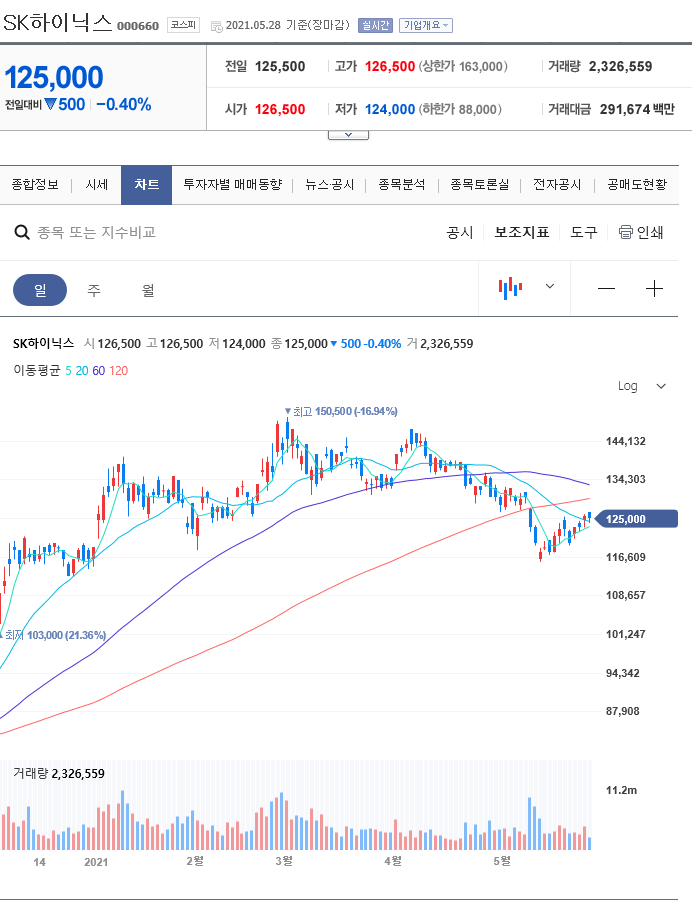Screen dimensions: 692x911
Task: Open the 전자공시 tab
Action: (557, 185)
